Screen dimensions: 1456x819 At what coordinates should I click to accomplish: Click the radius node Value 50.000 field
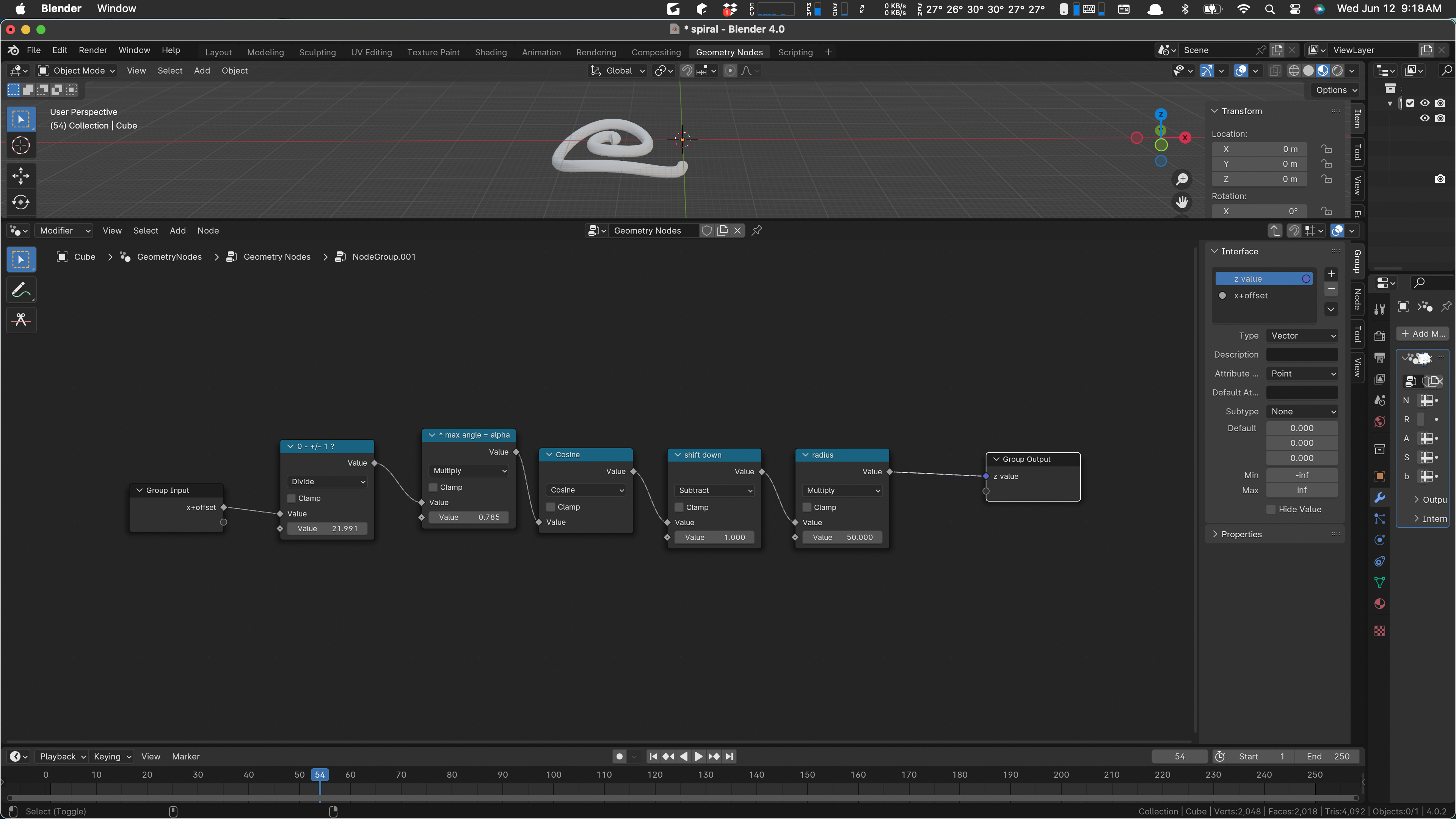[842, 538]
